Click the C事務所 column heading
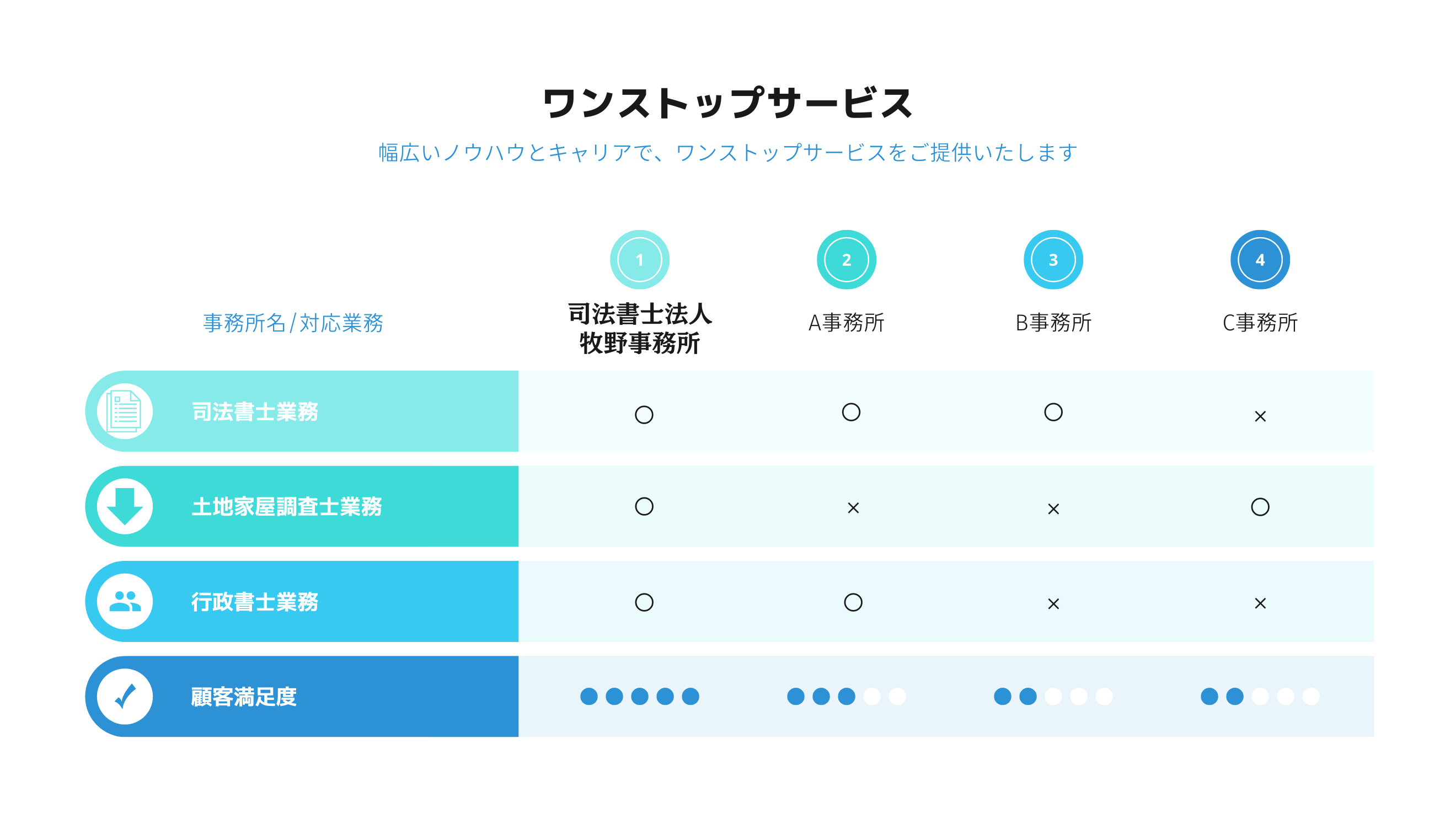 pyautogui.click(x=1260, y=323)
